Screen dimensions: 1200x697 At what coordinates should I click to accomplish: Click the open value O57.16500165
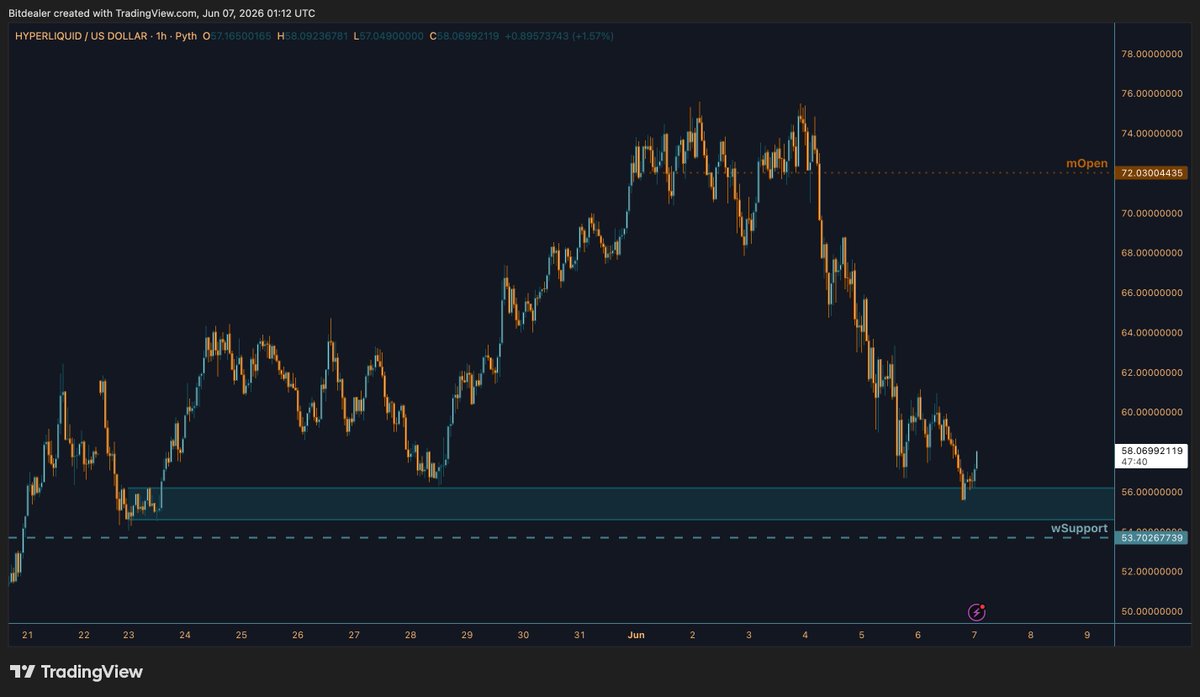coord(236,36)
